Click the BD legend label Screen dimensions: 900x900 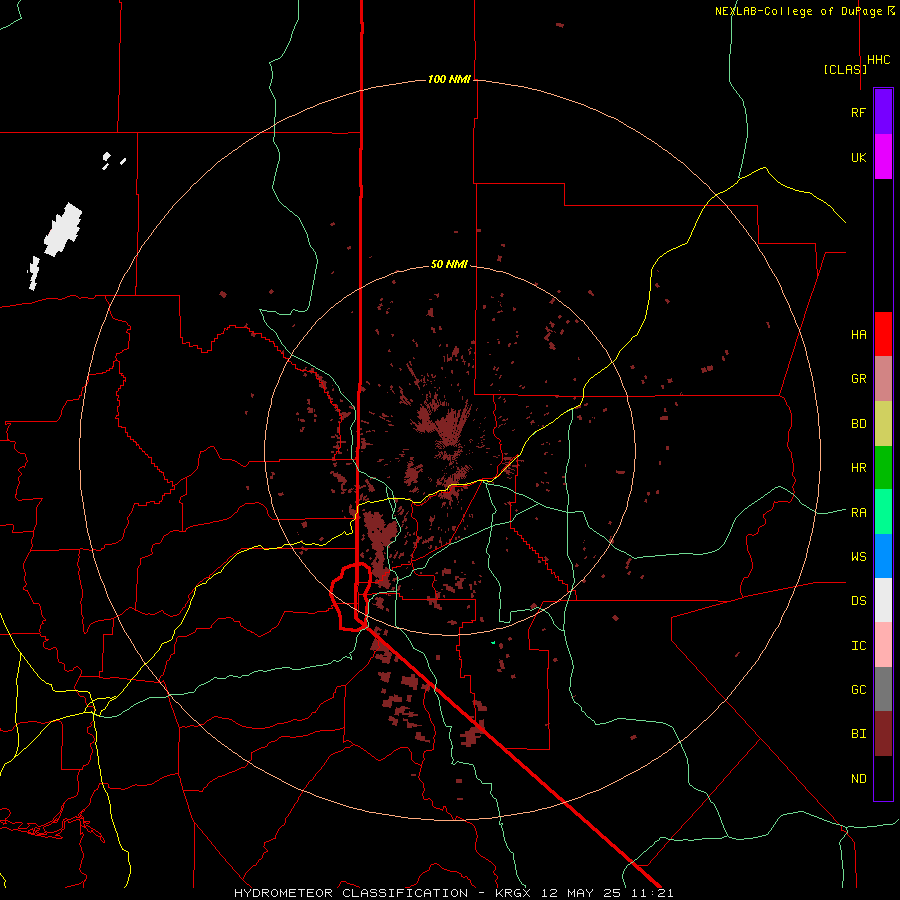(x=858, y=424)
